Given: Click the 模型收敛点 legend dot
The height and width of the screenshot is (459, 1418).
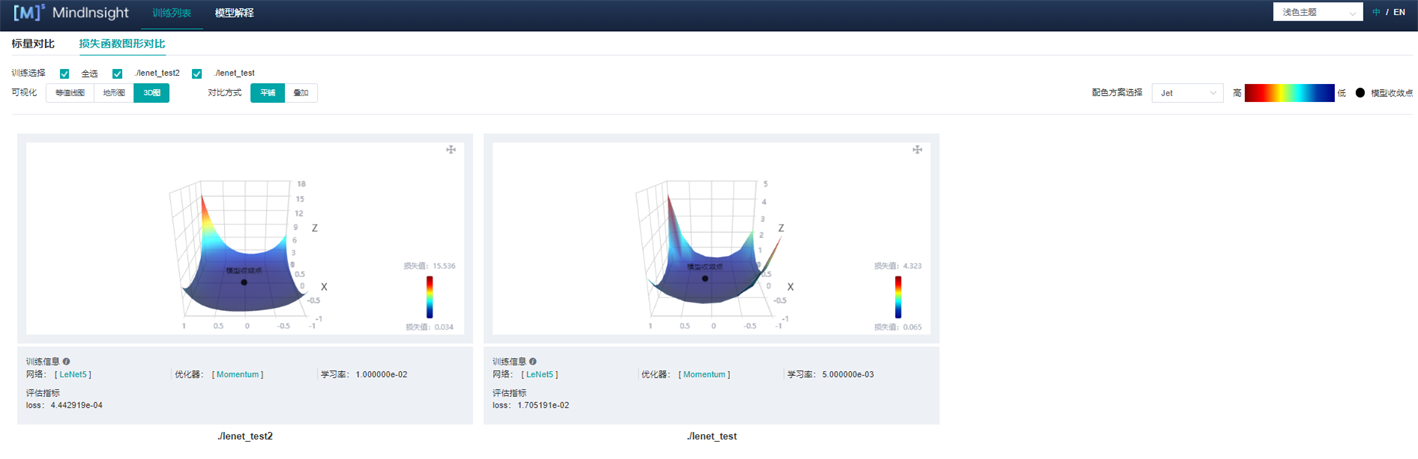Looking at the screenshot, I should (1360, 93).
